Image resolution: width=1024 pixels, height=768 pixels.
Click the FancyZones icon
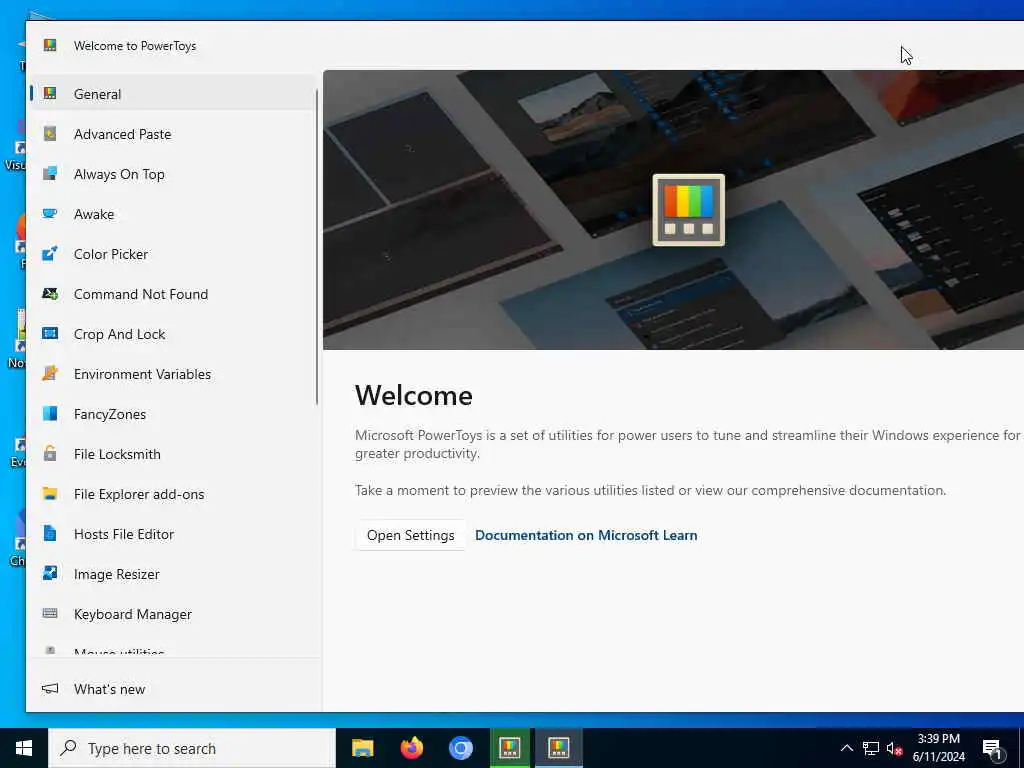tap(50, 413)
